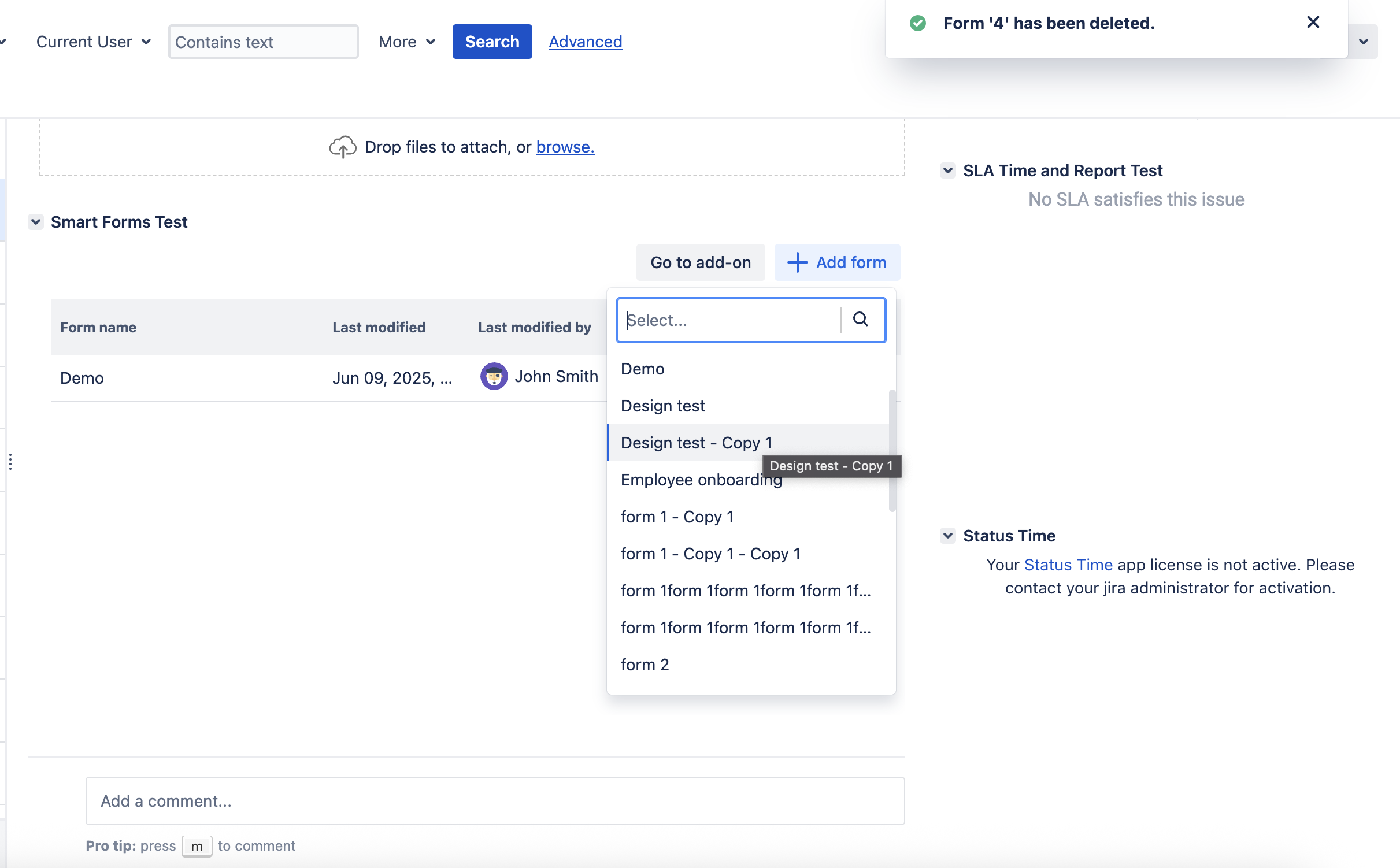This screenshot has height=868, width=1400.
Task: Click John Smith's avatar icon
Action: (x=494, y=377)
